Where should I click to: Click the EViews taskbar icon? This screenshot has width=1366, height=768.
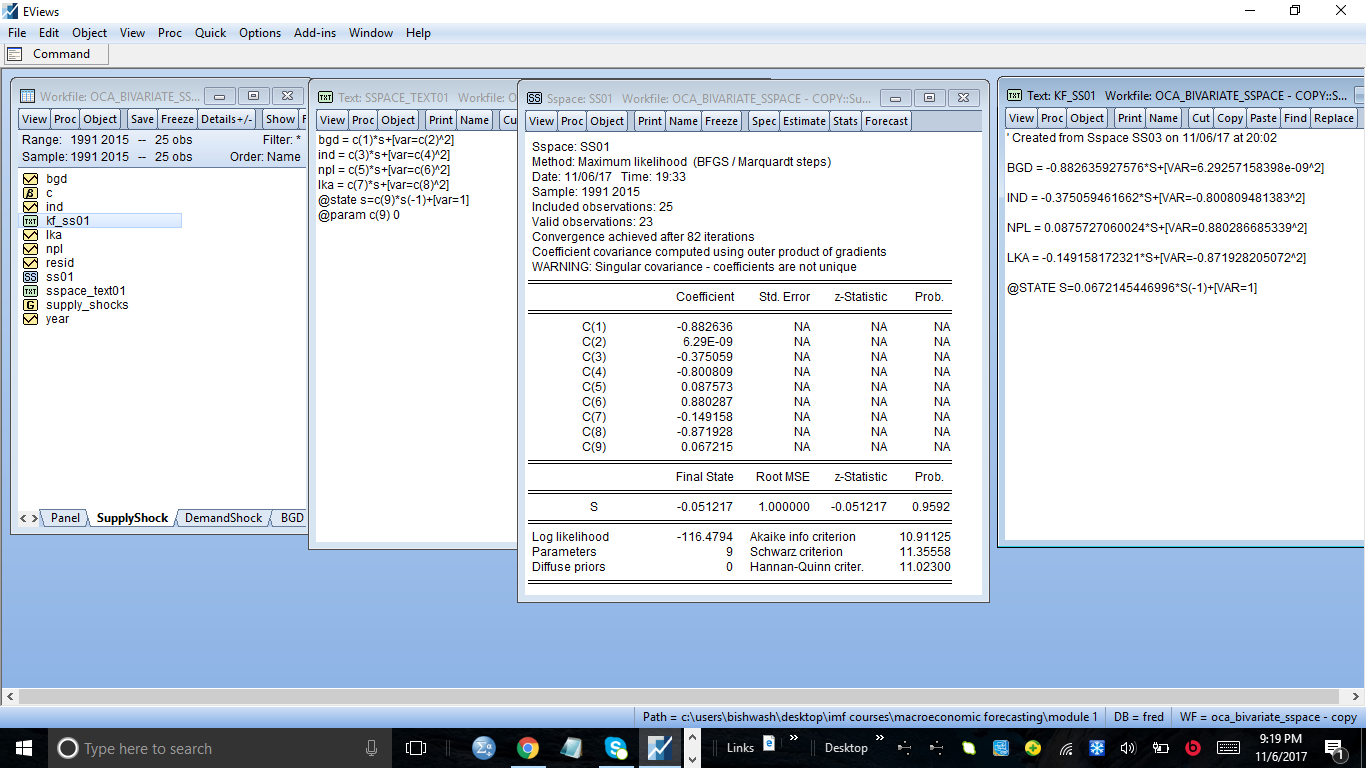[660, 748]
